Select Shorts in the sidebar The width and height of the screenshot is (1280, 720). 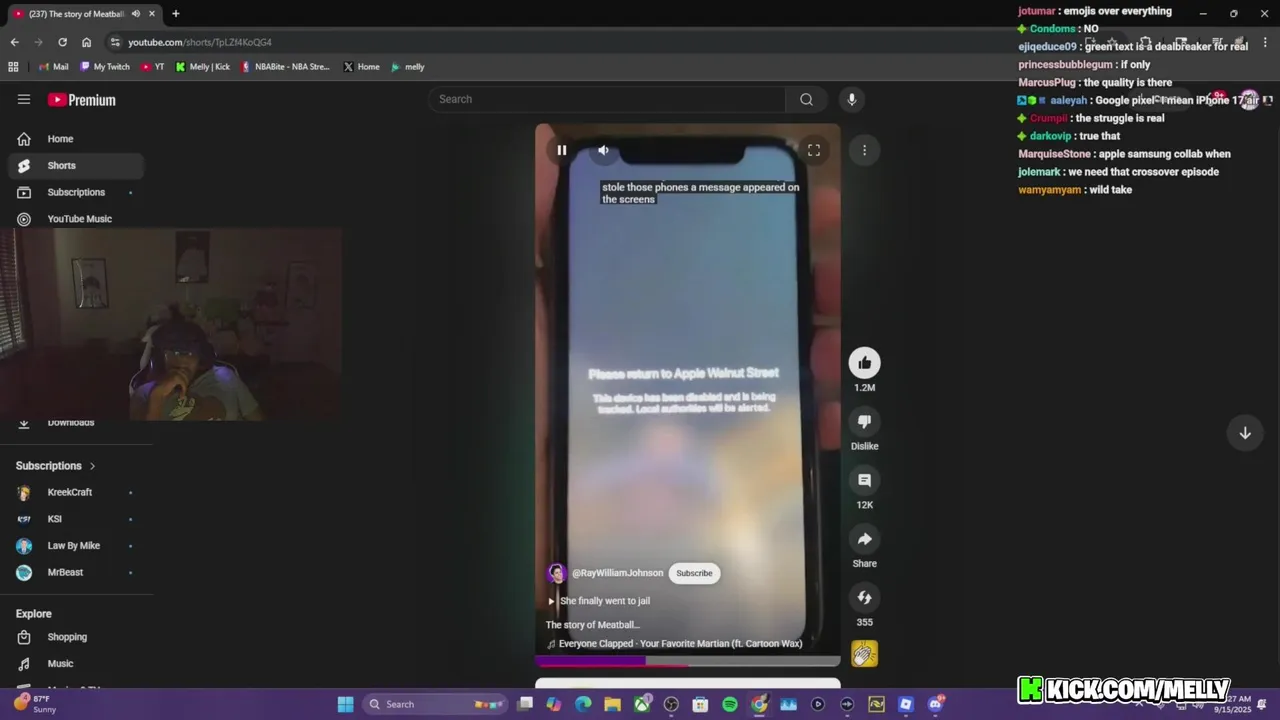76,165
